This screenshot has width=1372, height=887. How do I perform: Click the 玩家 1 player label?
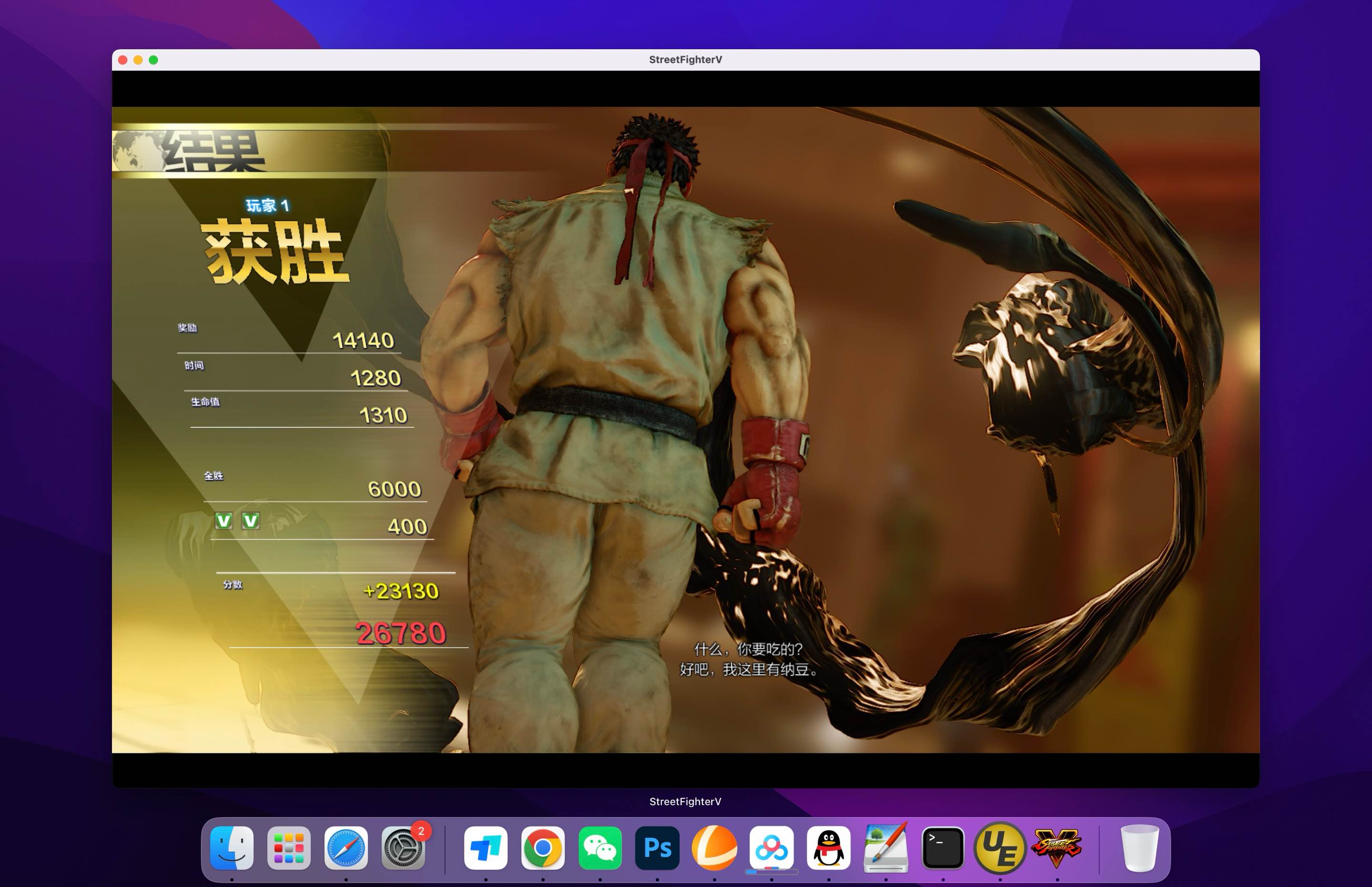point(268,206)
